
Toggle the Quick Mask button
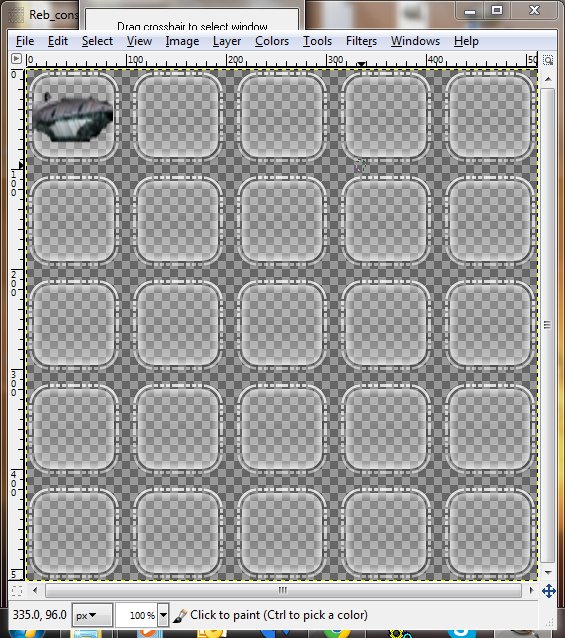point(17,590)
